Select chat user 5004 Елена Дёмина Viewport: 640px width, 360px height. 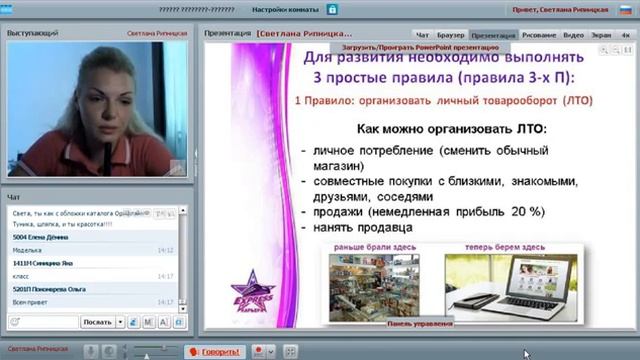click(x=40, y=237)
